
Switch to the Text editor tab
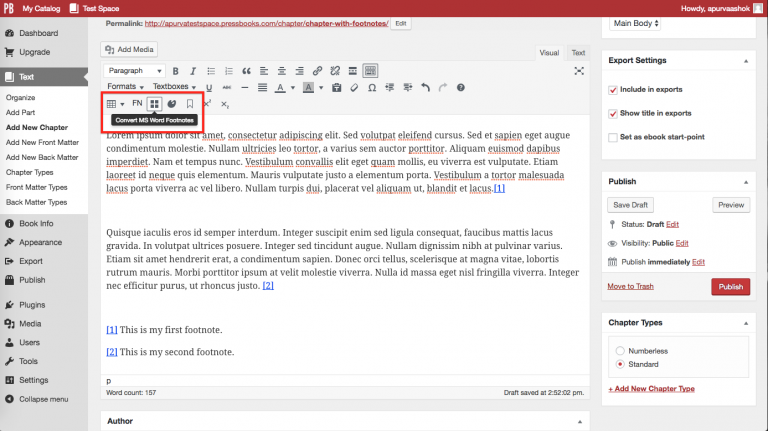point(578,52)
